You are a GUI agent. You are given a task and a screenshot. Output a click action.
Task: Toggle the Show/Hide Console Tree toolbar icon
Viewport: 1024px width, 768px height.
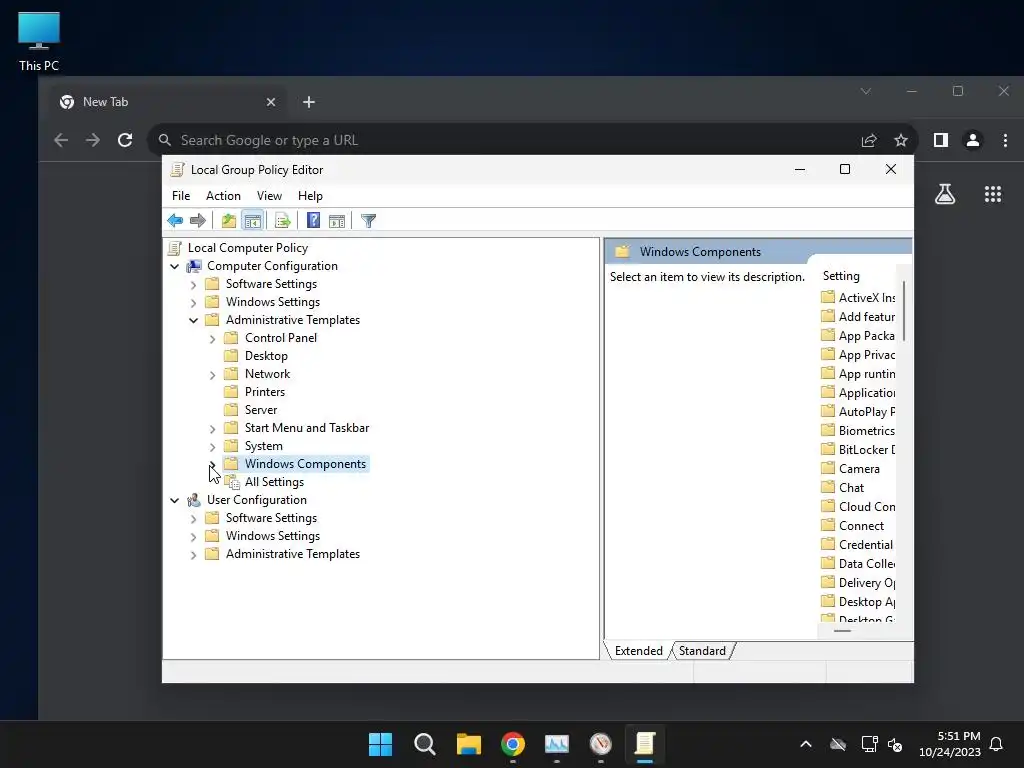(253, 221)
